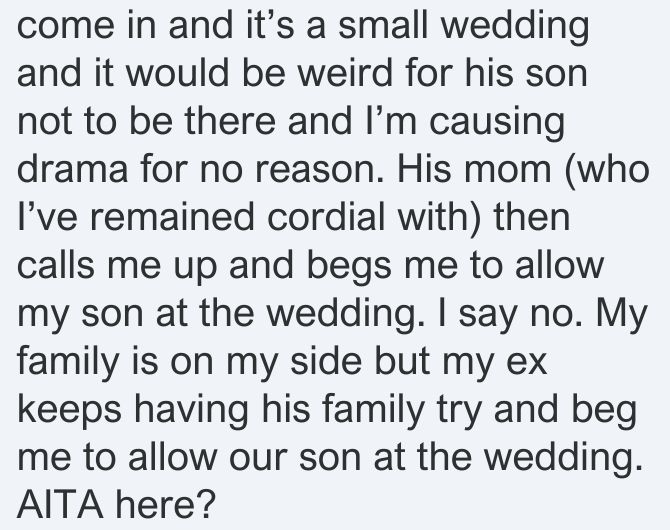Screen dimensions: 670x530
Task: Click the word "AITA"
Action: pyautogui.click(x=60, y=505)
